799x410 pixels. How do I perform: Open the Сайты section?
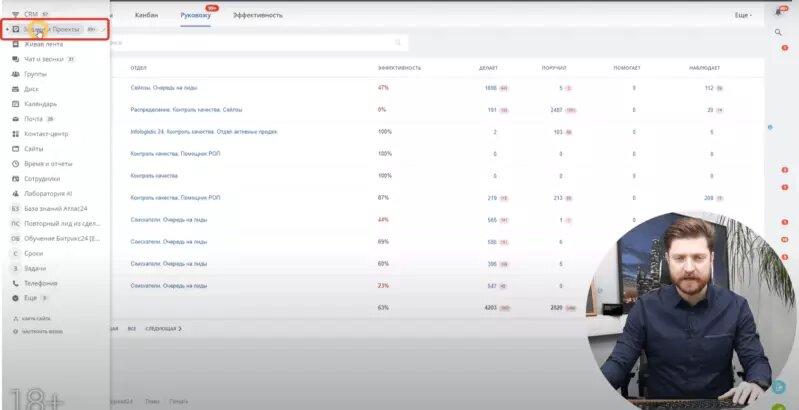pyautogui.click(x=34, y=149)
